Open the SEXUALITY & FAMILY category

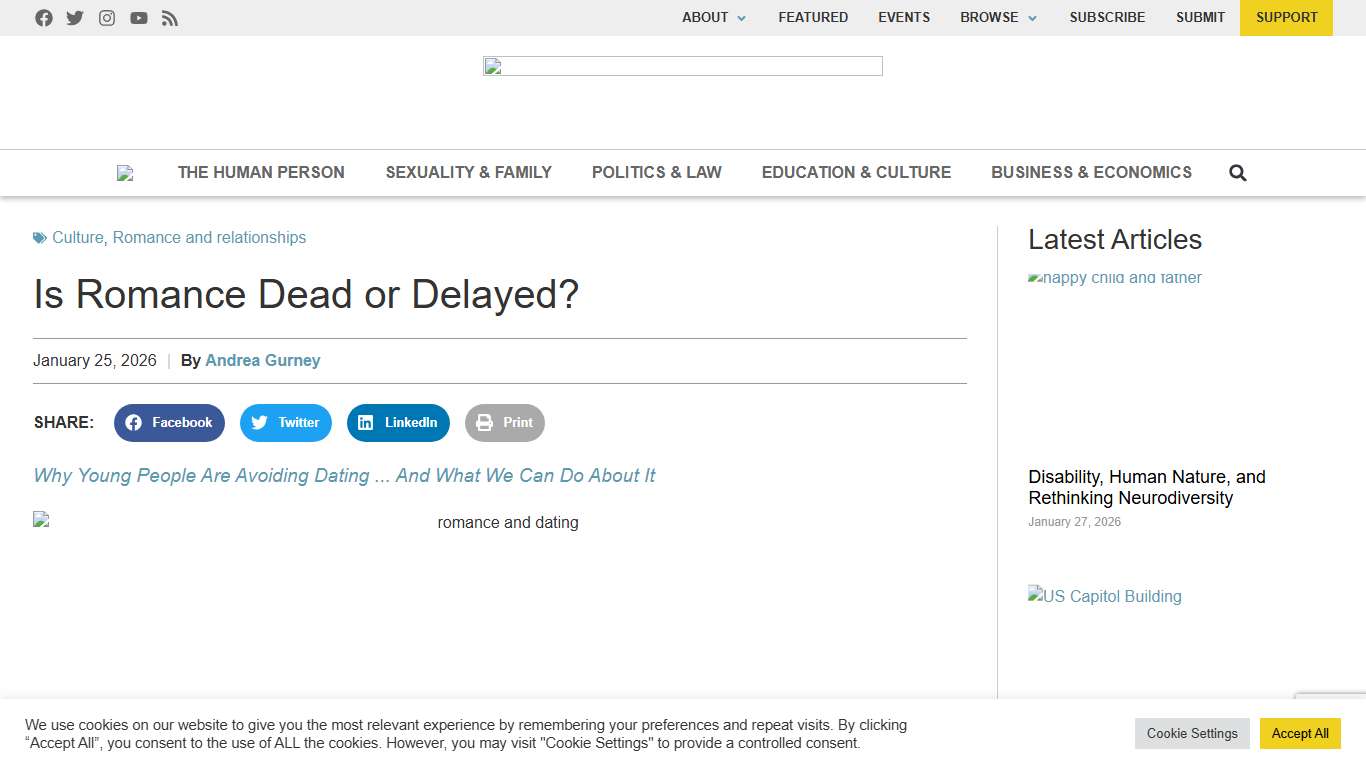click(x=468, y=172)
